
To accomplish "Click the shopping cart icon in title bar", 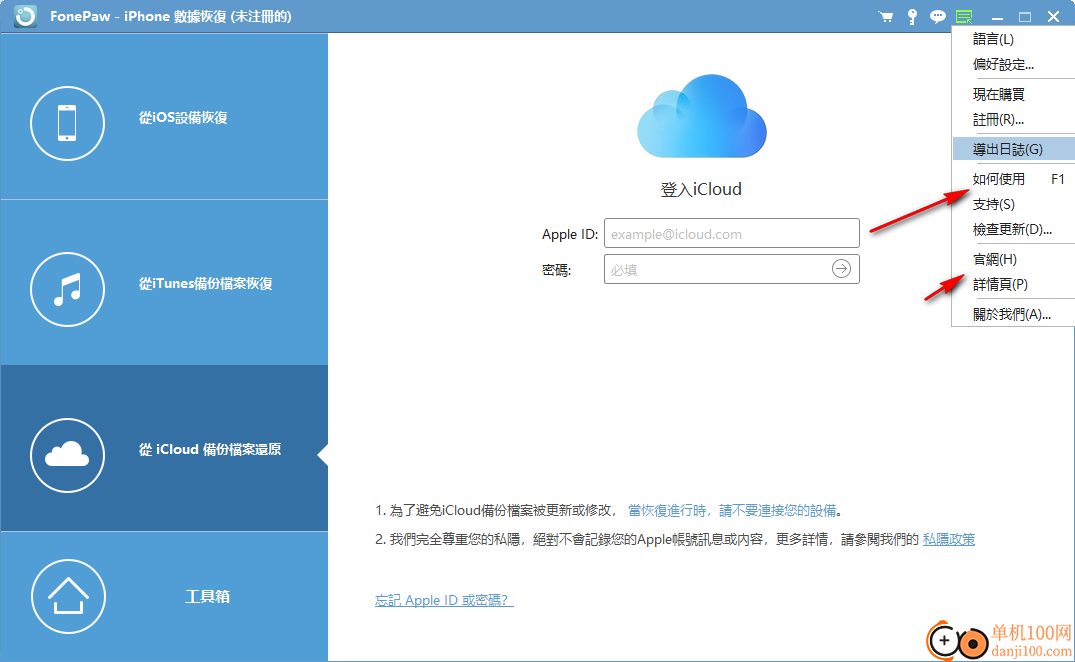I will click(886, 16).
